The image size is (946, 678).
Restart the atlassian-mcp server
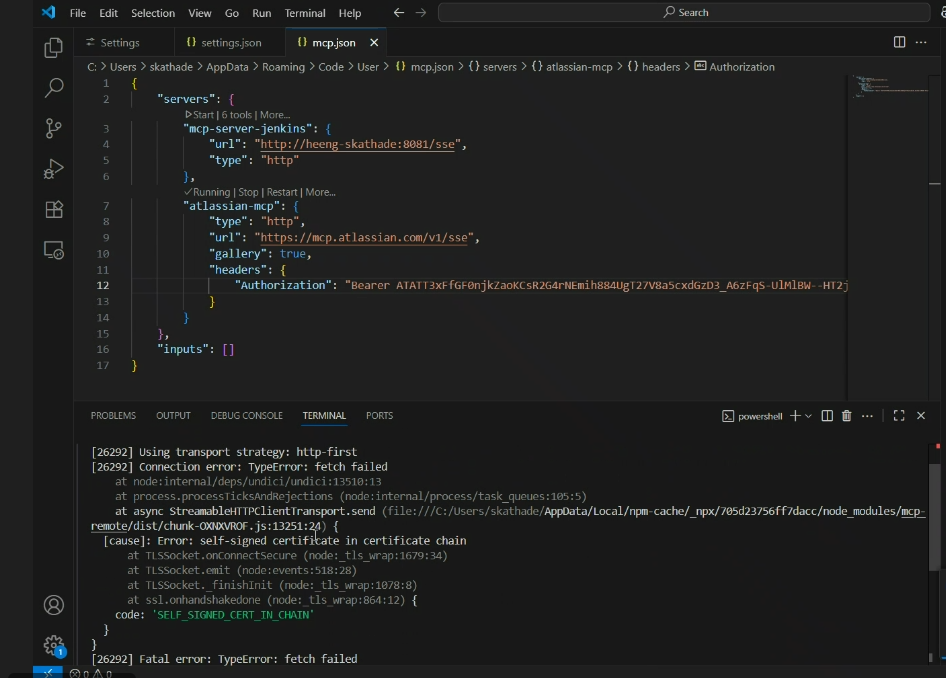(x=282, y=192)
